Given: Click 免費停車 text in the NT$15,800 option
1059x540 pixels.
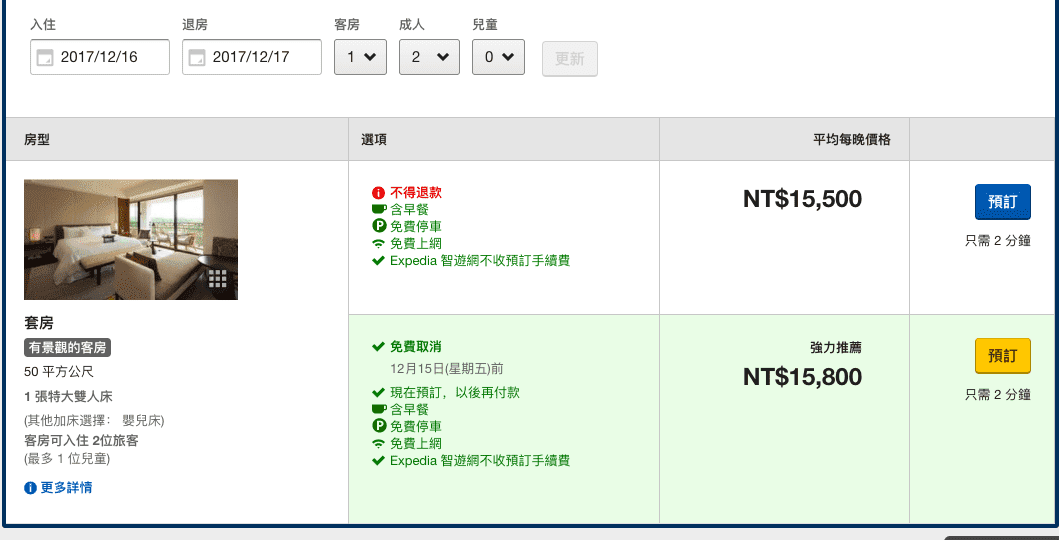Looking at the screenshot, I should pos(416,427).
